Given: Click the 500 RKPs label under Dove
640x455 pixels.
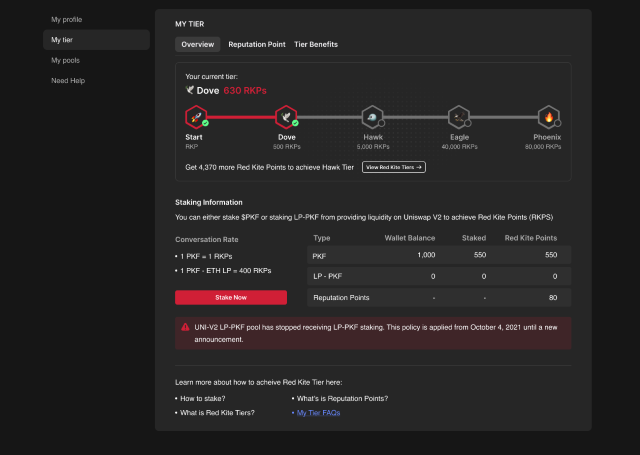Looking at the screenshot, I should (x=287, y=146).
